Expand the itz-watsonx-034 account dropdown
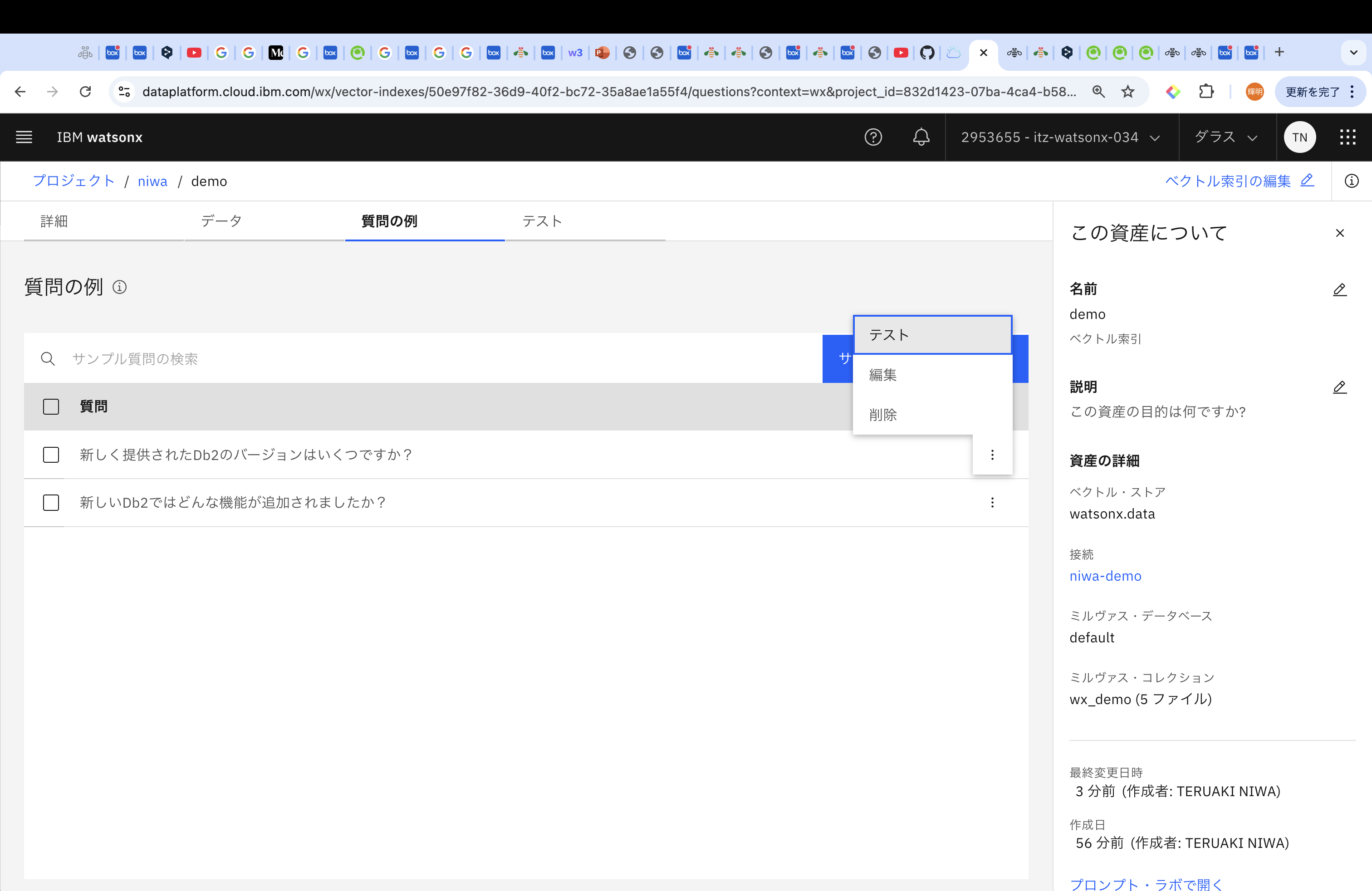The image size is (1372, 891). point(1060,137)
